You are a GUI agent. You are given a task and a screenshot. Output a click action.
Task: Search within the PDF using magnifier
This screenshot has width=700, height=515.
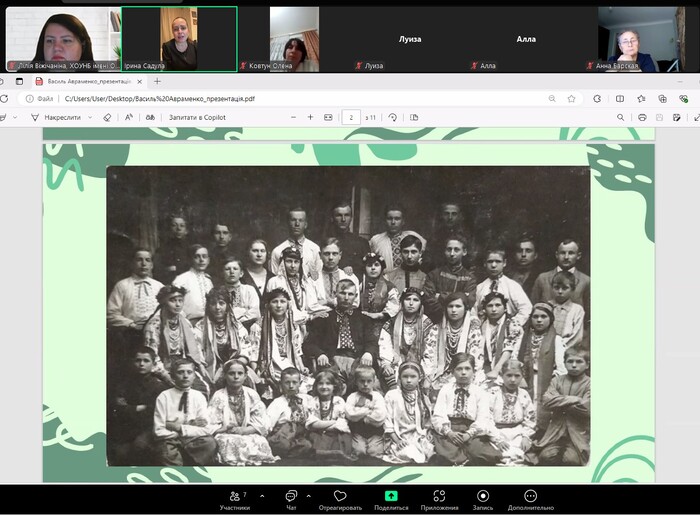(x=621, y=117)
